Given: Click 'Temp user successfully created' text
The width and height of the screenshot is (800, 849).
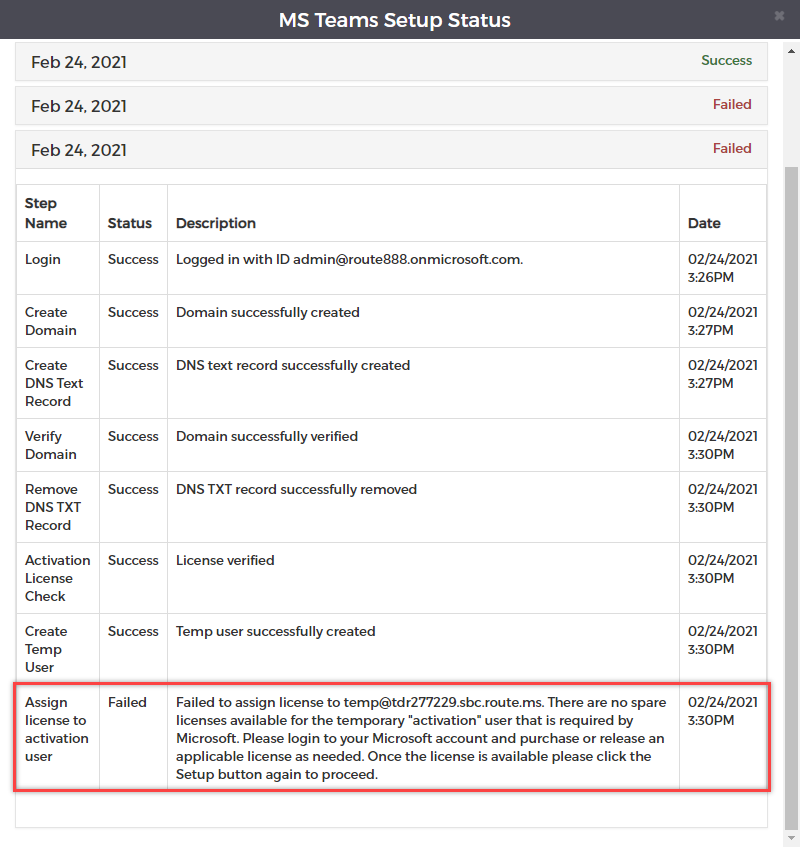Looking at the screenshot, I should 276,631.
